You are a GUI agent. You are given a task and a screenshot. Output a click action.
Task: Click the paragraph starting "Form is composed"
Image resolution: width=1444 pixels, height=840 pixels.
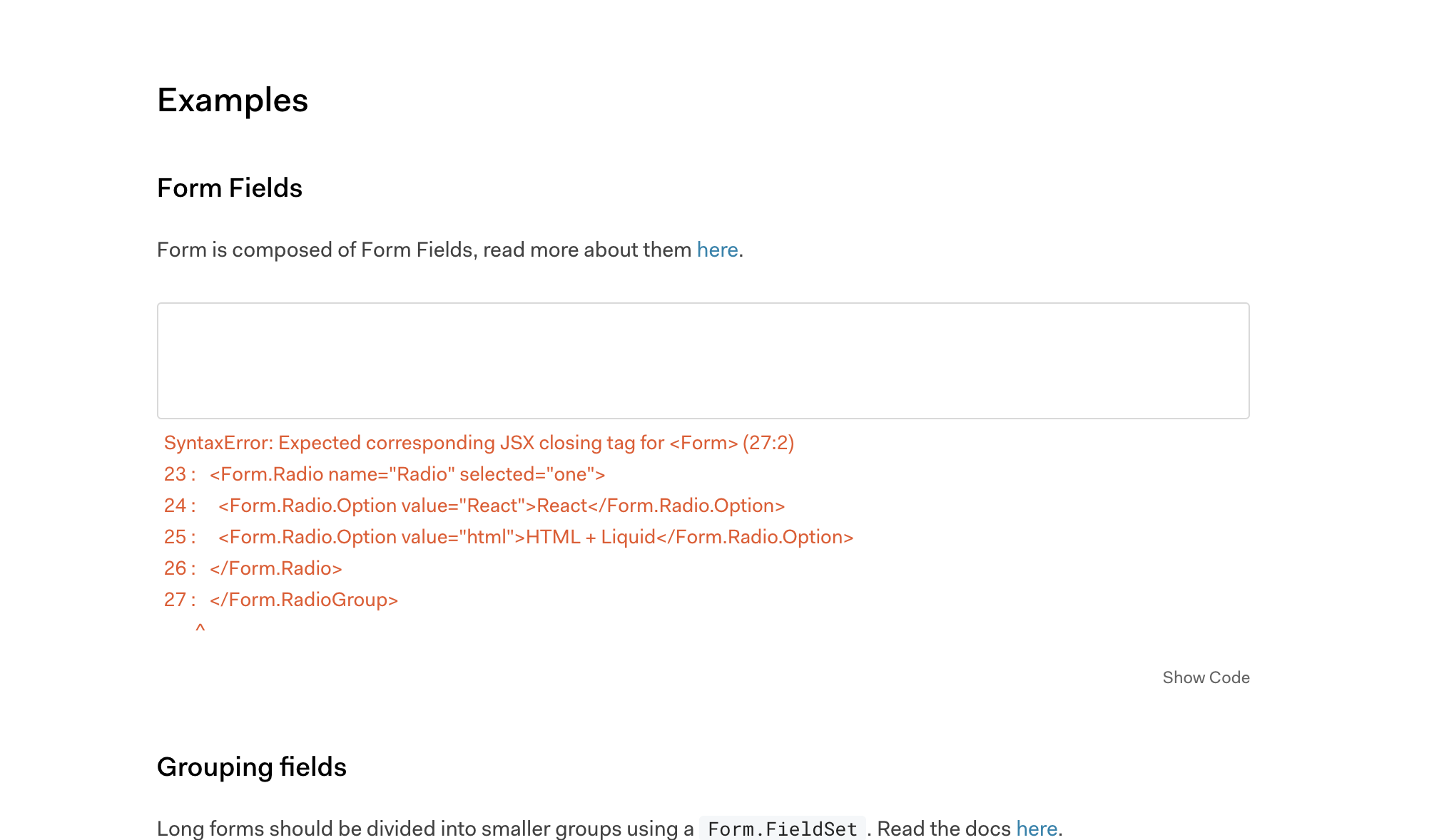tap(428, 250)
